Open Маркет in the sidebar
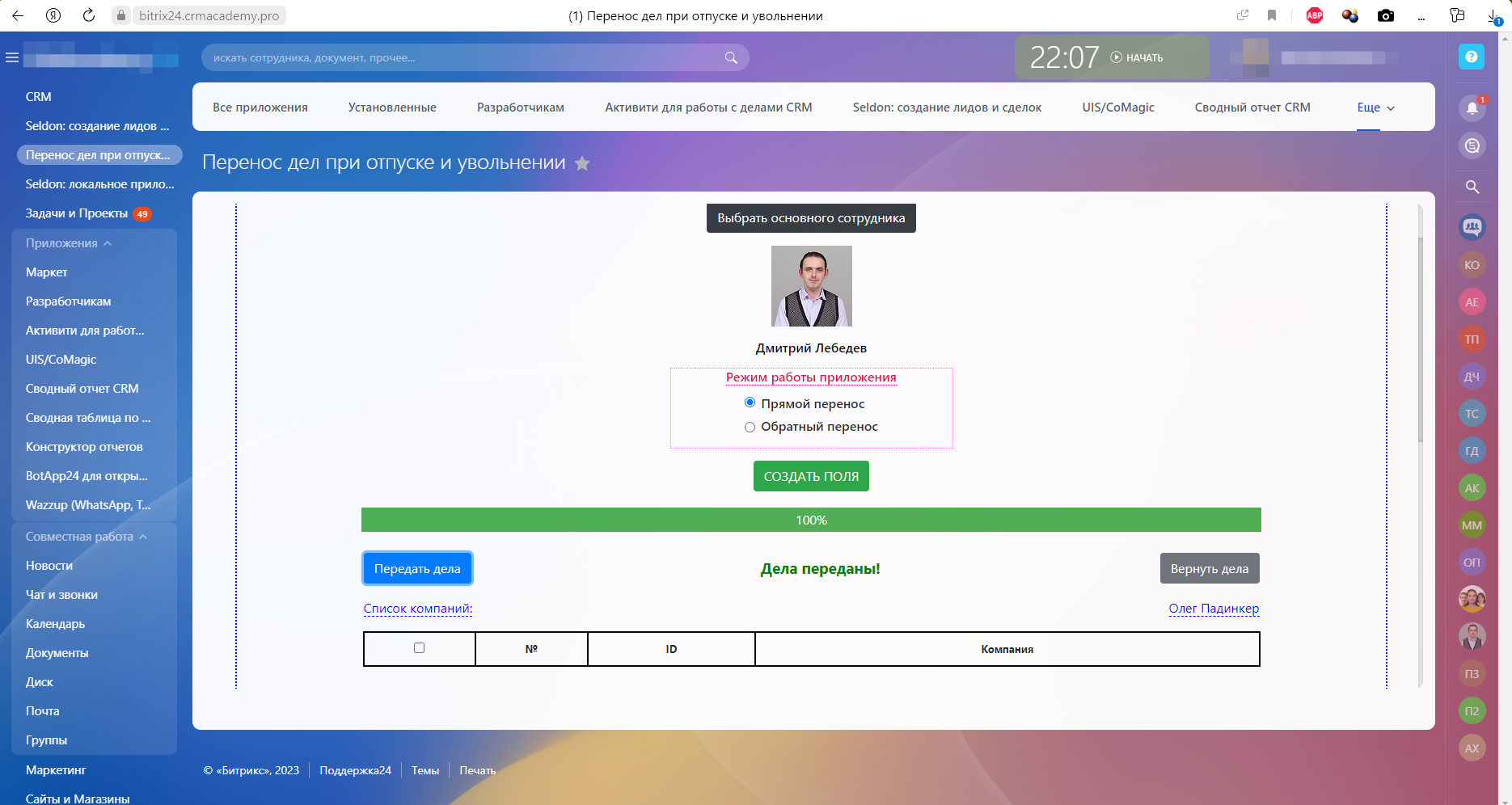Screen dimensions: 1512x805 [47, 272]
